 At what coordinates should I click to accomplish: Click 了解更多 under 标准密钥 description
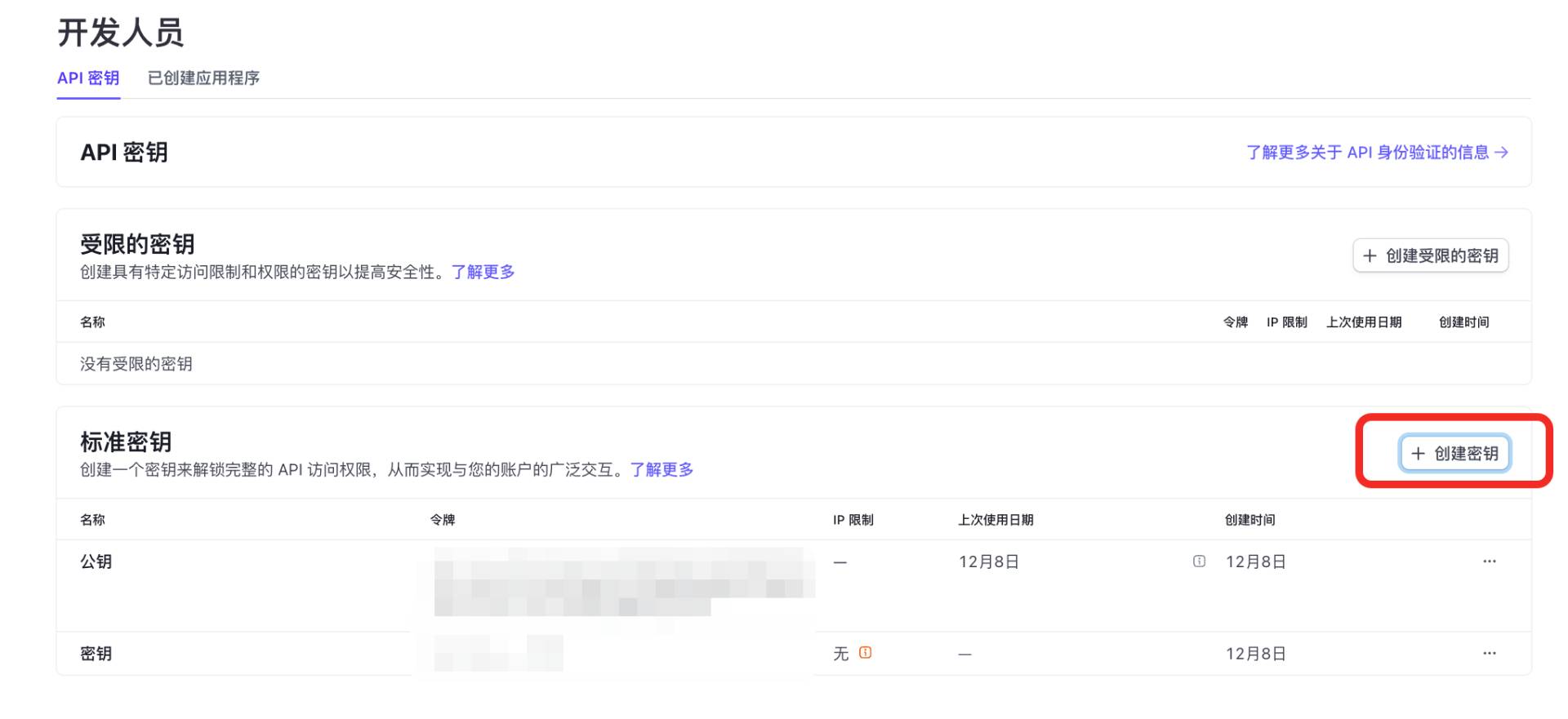661,470
